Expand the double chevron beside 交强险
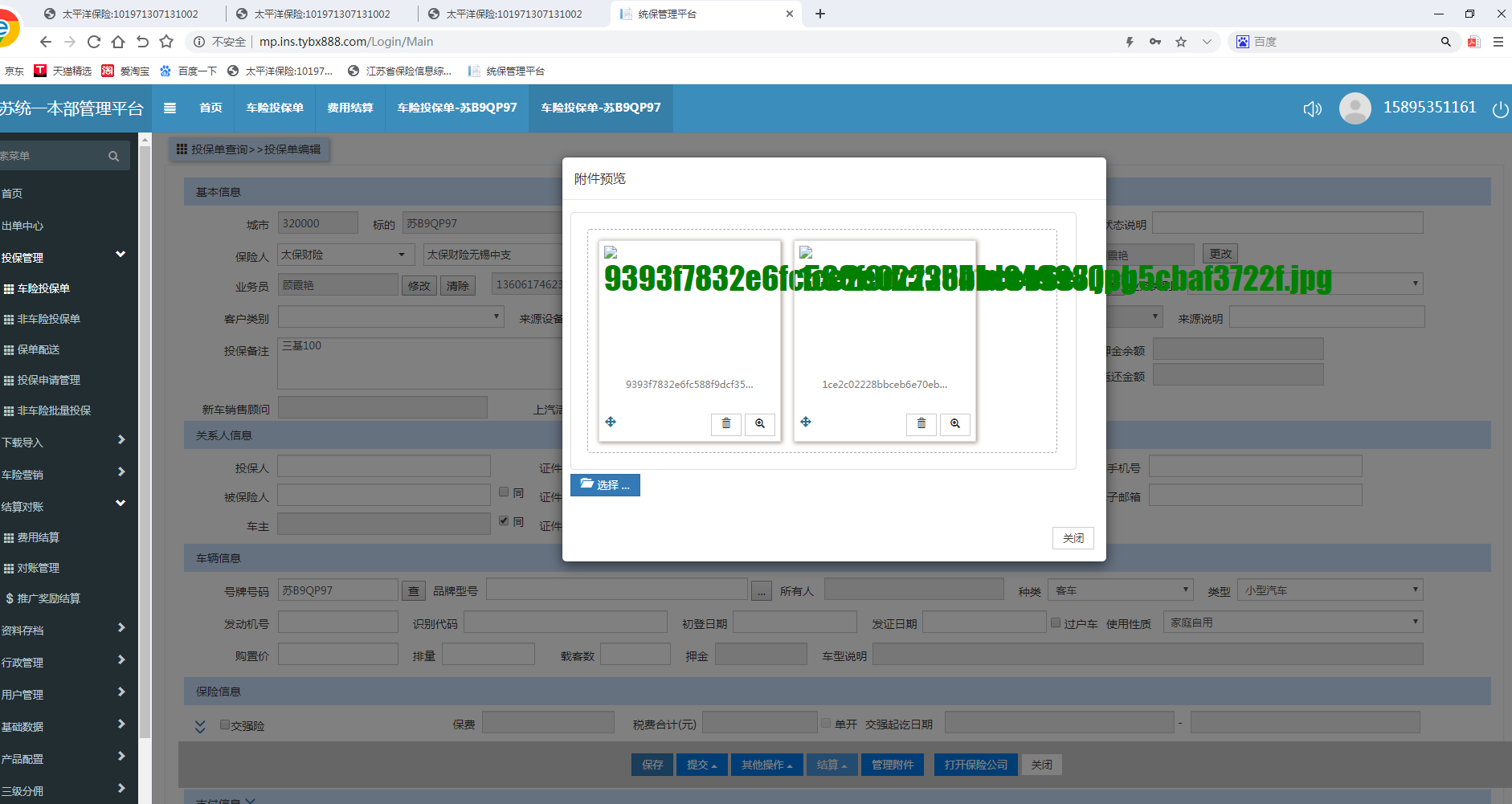The height and width of the screenshot is (804, 1512). pyautogui.click(x=200, y=726)
